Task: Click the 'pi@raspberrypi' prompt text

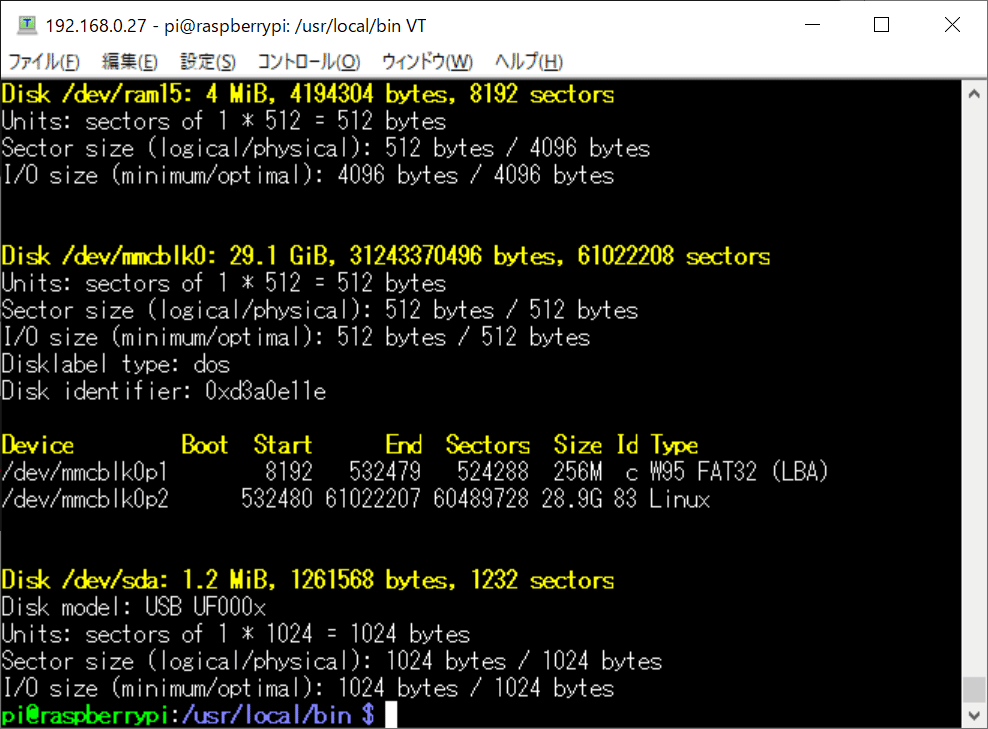Action: [x=85, y=716]
